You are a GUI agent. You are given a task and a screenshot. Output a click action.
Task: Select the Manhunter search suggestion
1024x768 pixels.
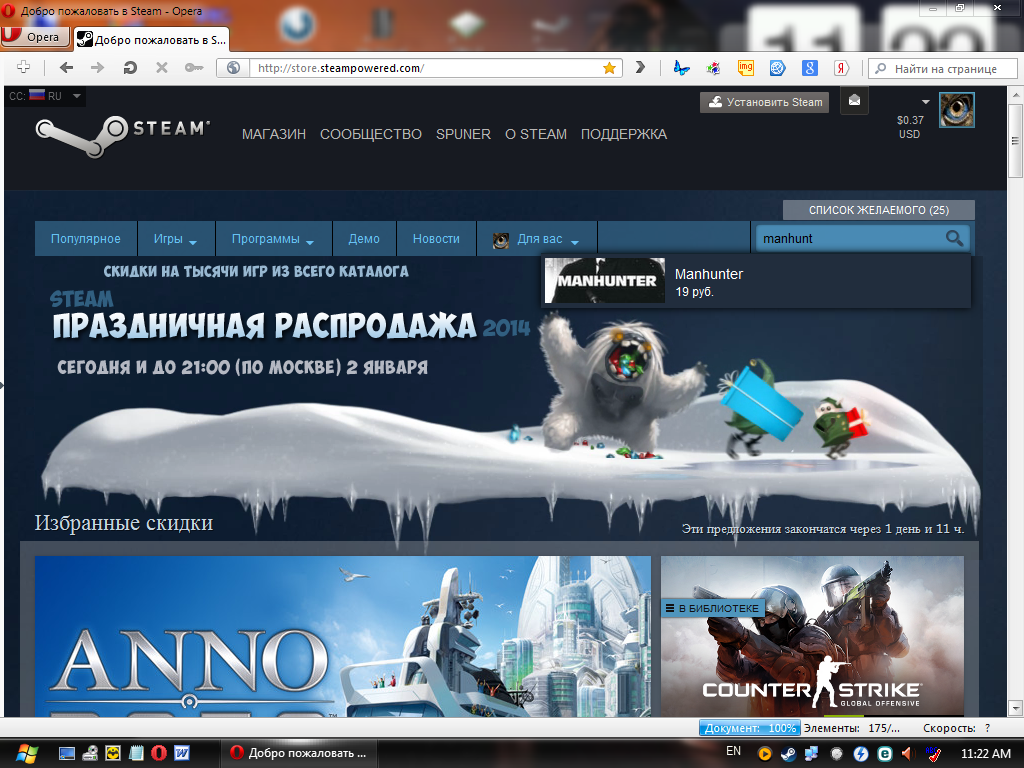(756, 281)
